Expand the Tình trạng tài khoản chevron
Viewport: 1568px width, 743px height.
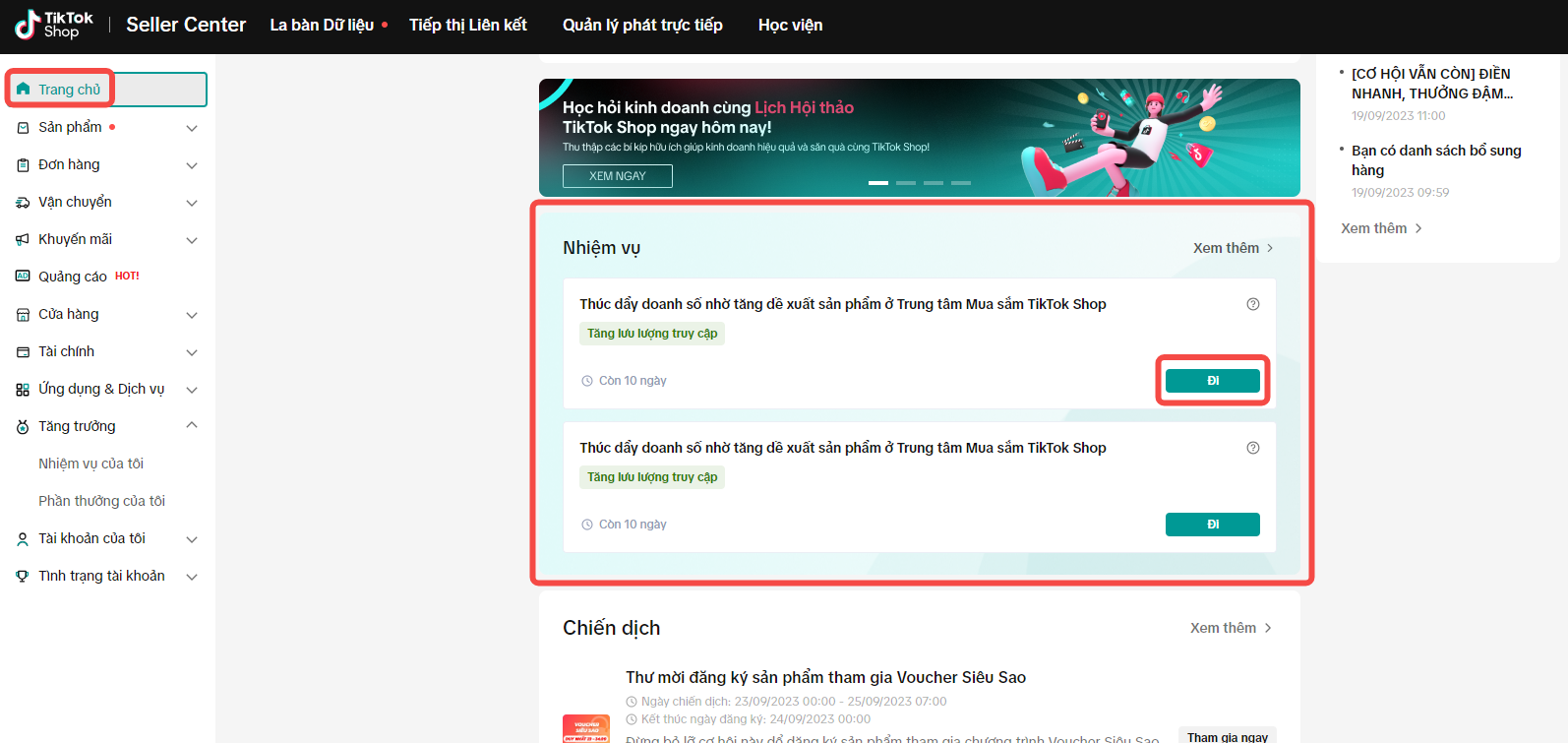tap(192, 577)
